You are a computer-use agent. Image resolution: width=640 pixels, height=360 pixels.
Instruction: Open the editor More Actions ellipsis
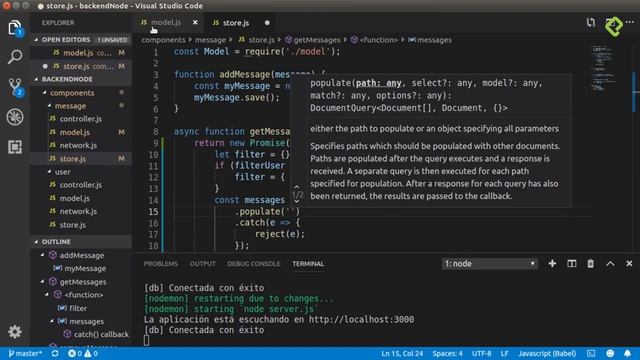pyautogui.click(x=630, y=22)
